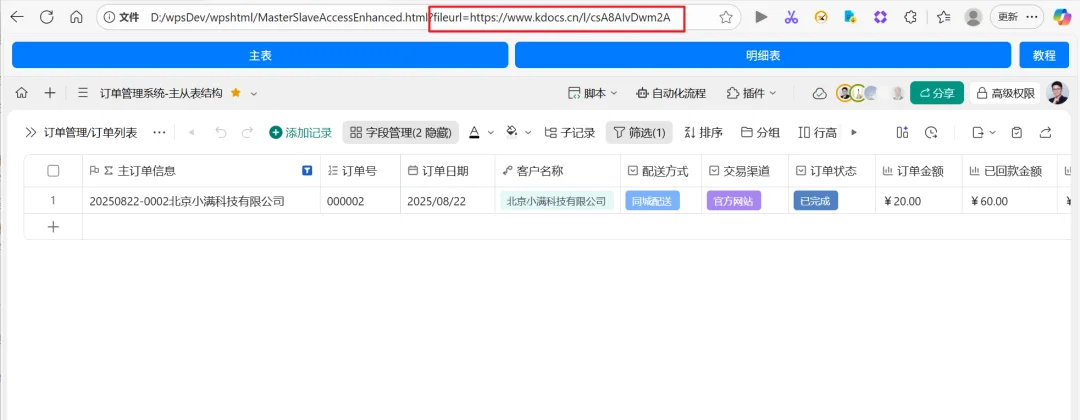Screen dimensions: 1080x420
Task: Open 自动化流程
Action: 672,93
